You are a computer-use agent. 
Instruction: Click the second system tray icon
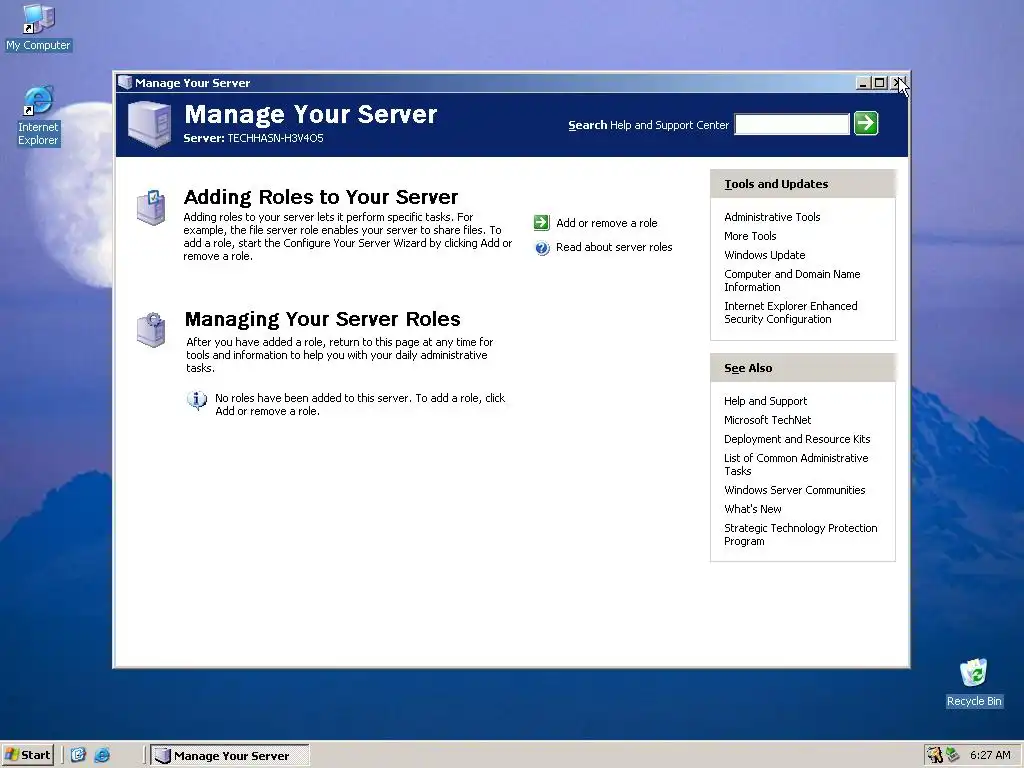952,755
